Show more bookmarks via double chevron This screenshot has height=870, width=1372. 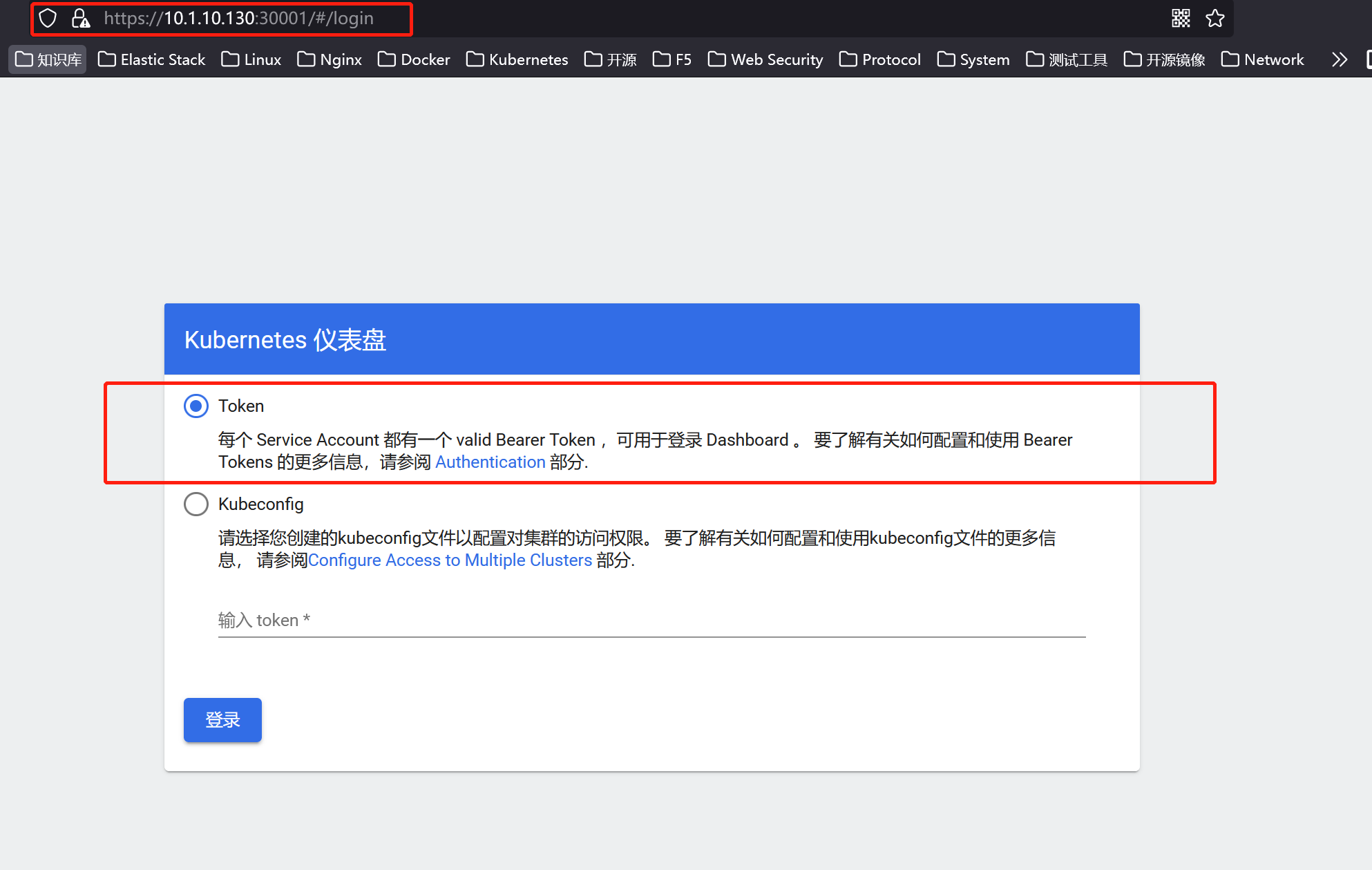[1340, 60]
